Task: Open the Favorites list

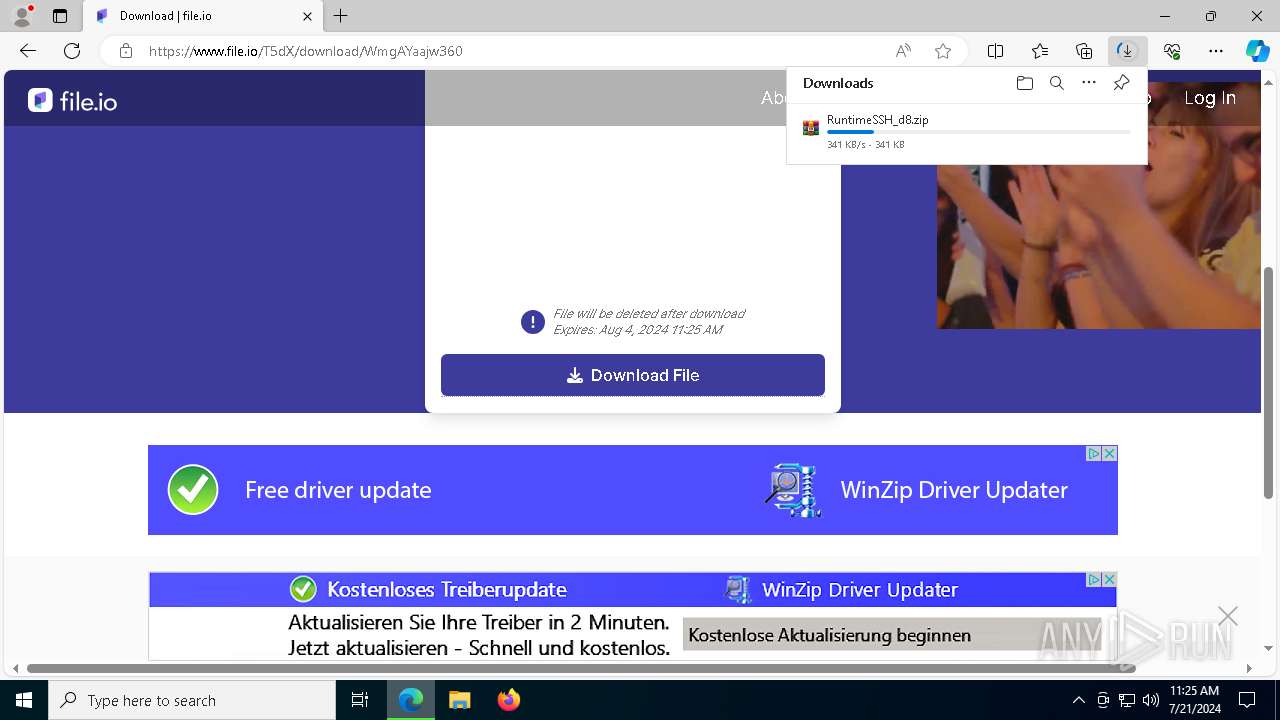Action: tap(1040, 51)
